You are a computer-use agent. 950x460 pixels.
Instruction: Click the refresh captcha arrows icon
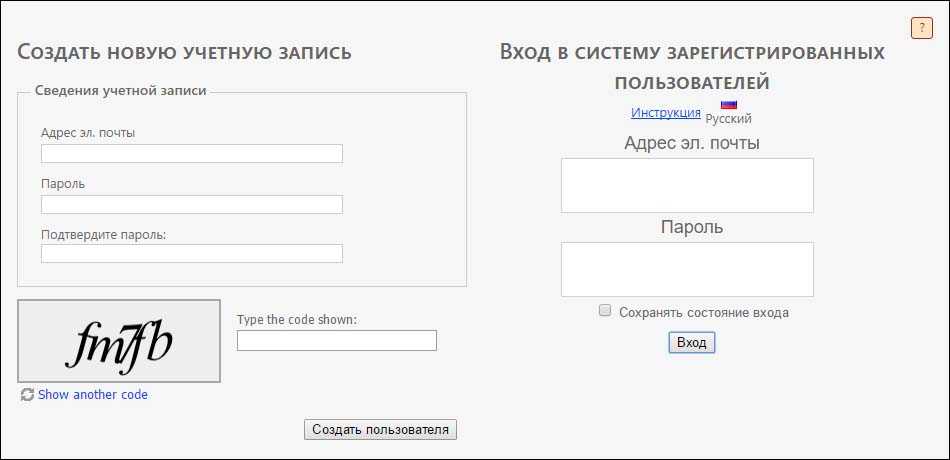[x=27, y=395]
